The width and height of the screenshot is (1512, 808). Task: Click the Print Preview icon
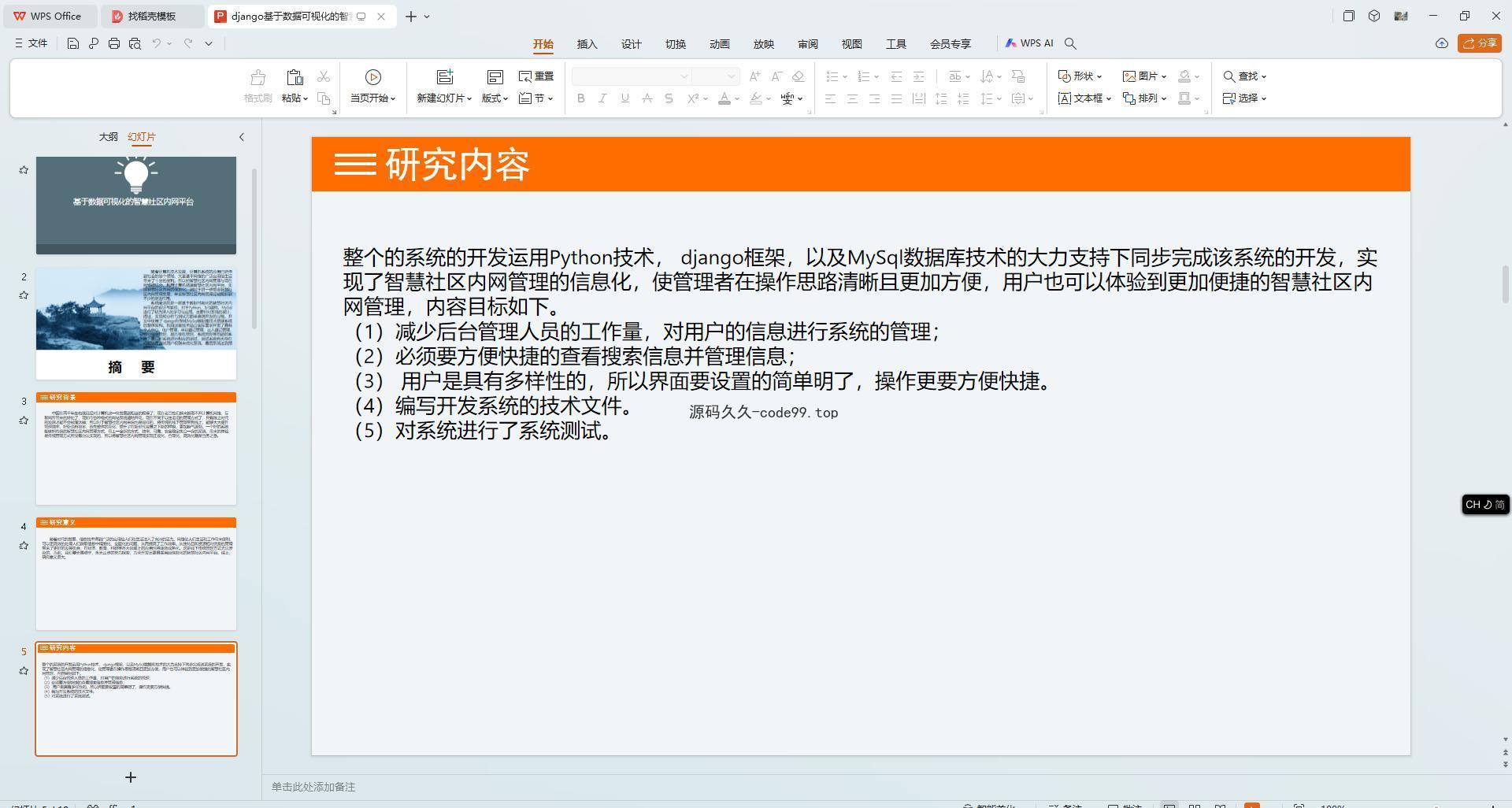[135, 43]
